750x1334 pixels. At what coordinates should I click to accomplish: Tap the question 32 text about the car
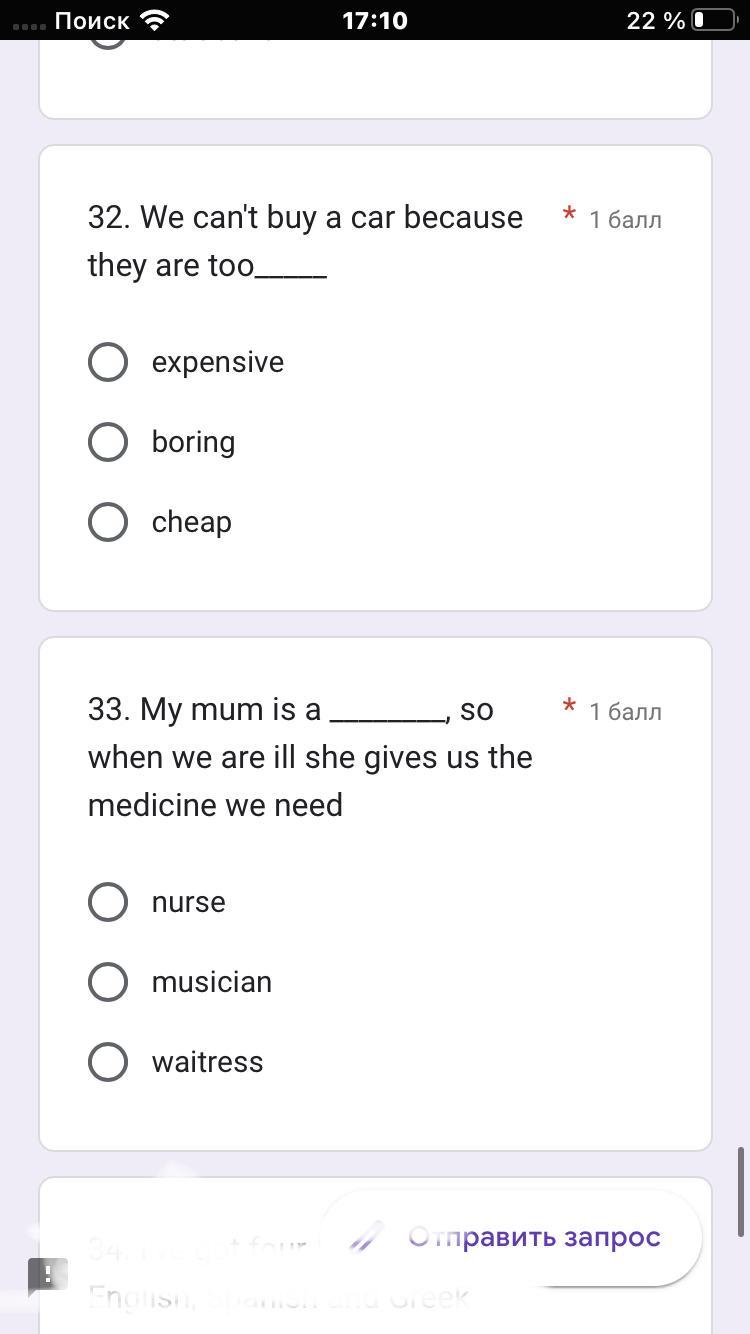[306, 241]
